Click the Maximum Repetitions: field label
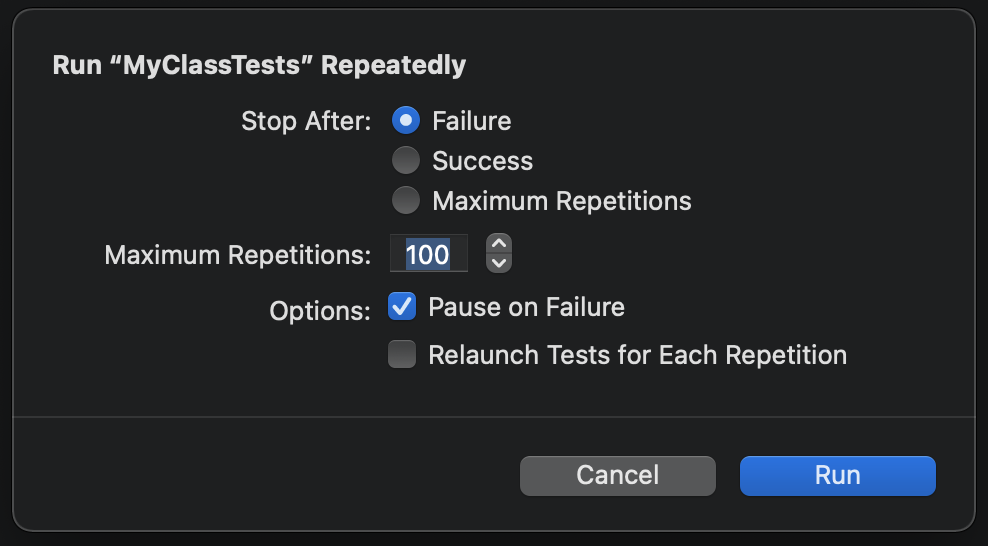Image resolution: width=988 pixels, height=546 pixels. click(x=238, y=255)
